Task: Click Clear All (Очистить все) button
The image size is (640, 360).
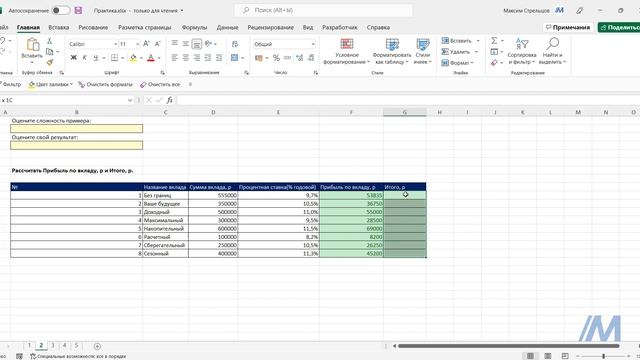Action: point(160,84)
